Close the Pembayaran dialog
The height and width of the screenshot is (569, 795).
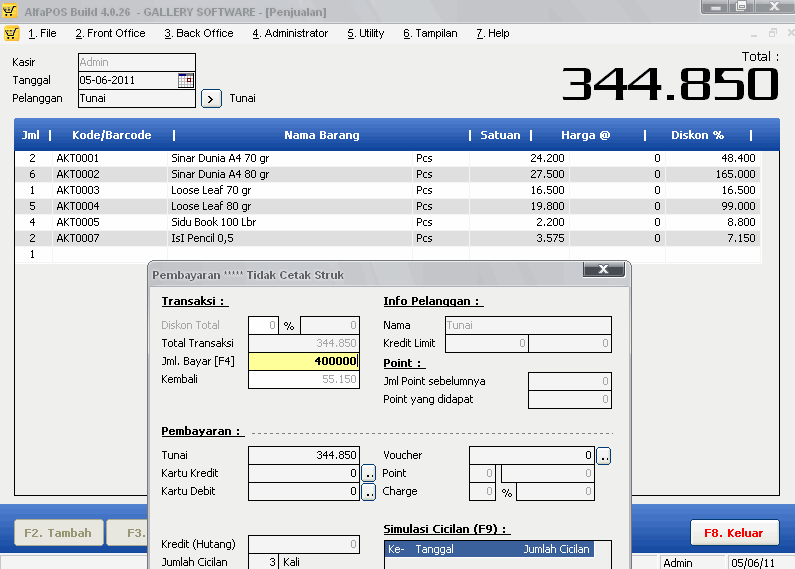pos(603,269)
